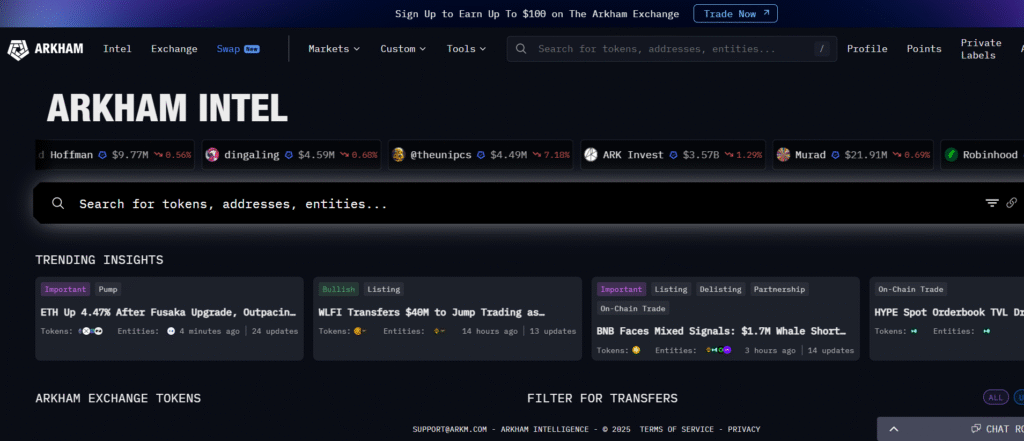The image size is (1024, 441).
Task: Click the verified badge next to ARK Invest
Action: point(673,155)
